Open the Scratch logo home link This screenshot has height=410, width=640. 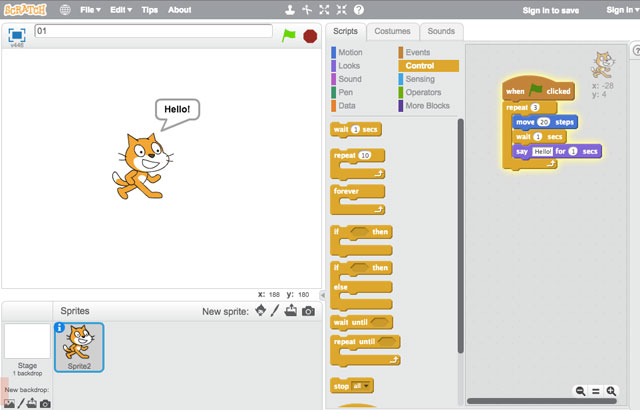(x=25, y=9)
